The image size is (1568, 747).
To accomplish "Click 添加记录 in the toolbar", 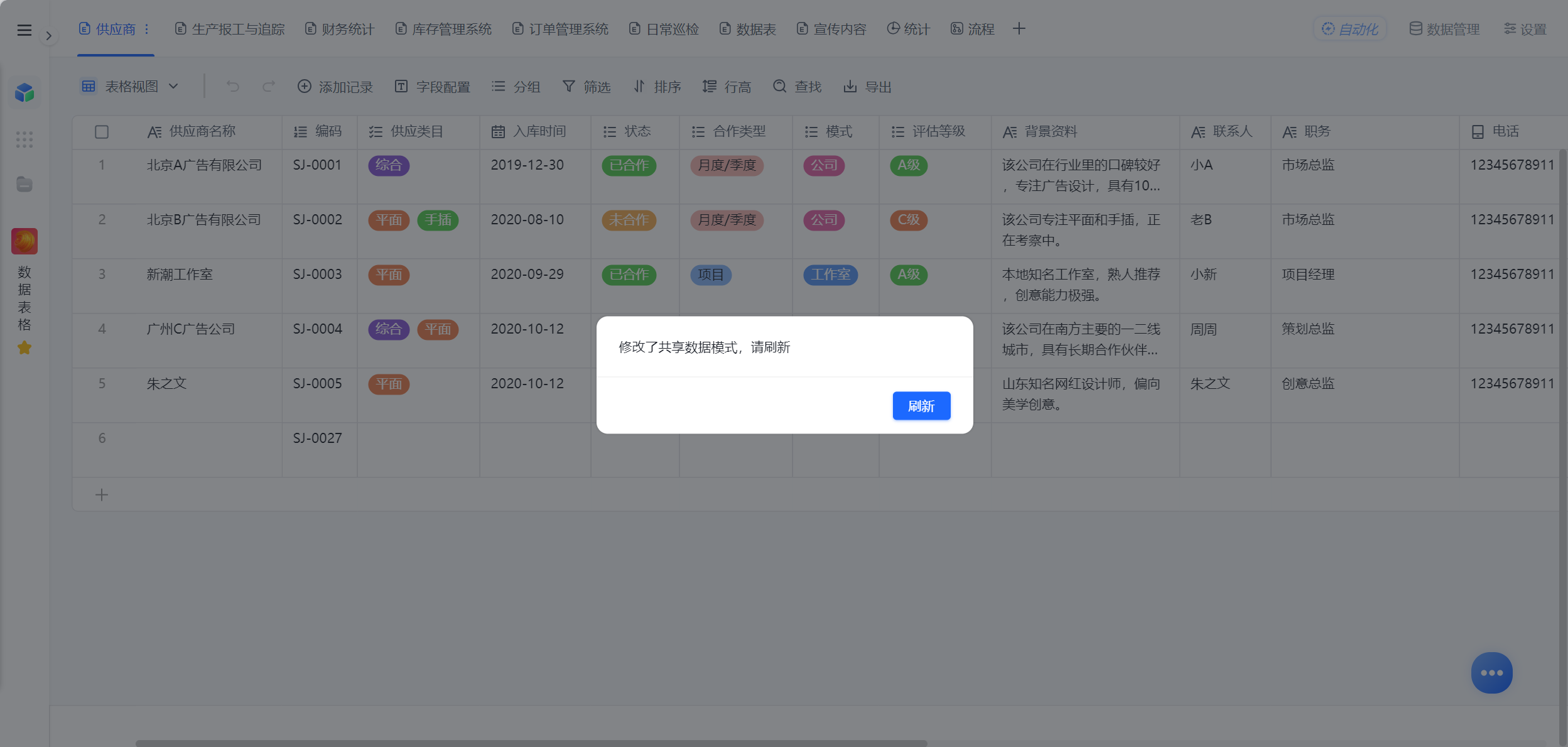I will pos(335,87).
